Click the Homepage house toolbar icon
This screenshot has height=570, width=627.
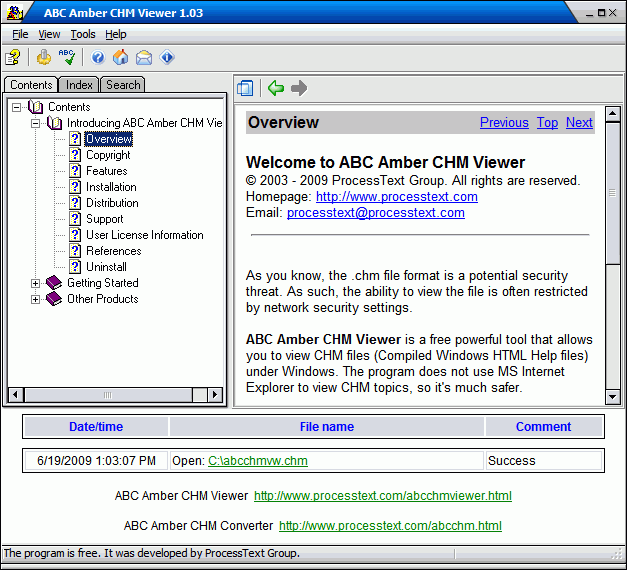120,57
